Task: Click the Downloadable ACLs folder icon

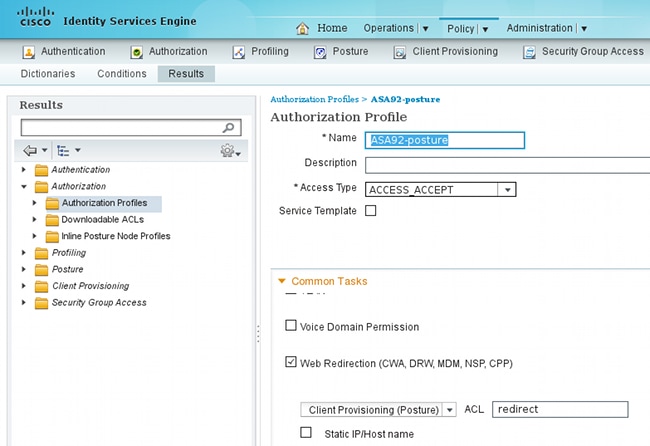Action: pyautogui.click(x=52, y=220)
